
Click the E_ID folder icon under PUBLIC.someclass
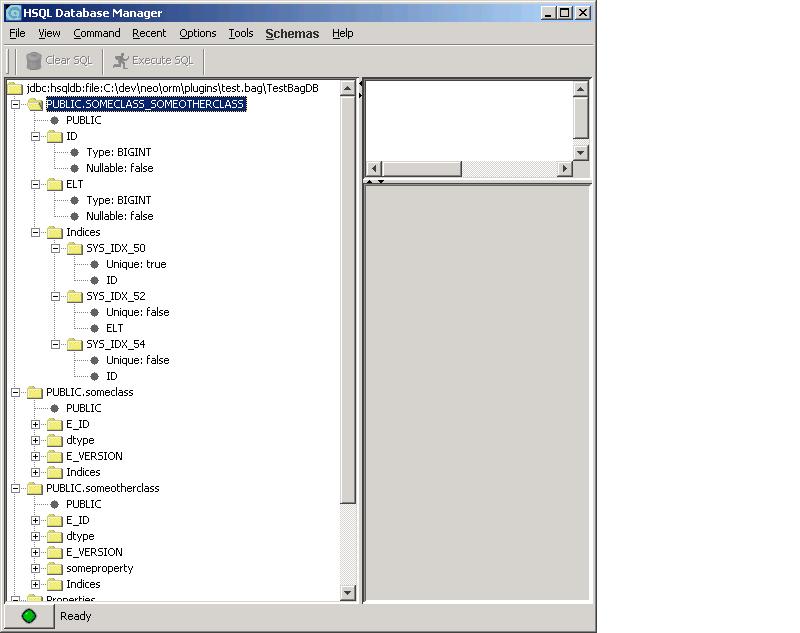55,424
